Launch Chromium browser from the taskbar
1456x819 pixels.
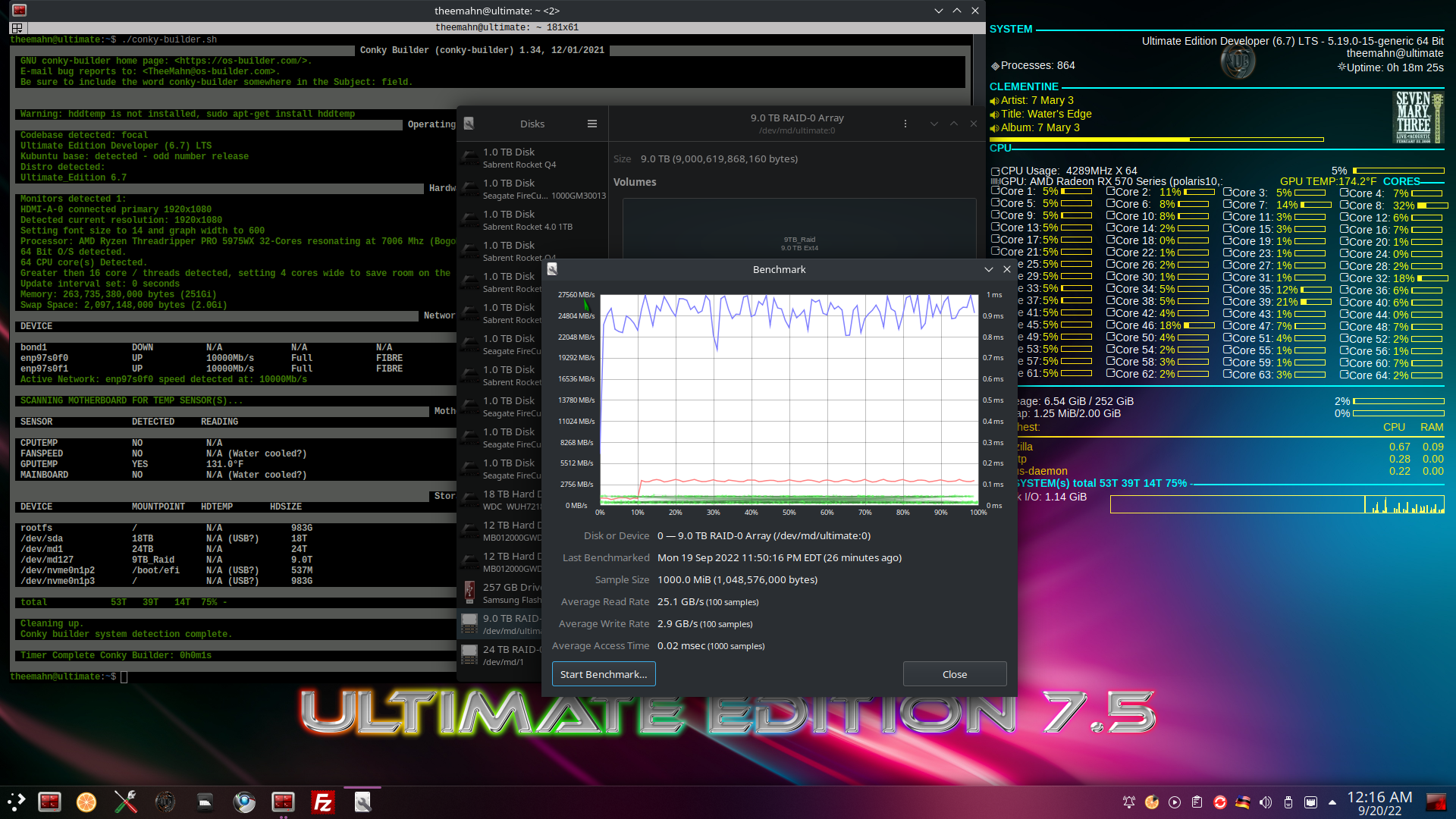point(244,802)
